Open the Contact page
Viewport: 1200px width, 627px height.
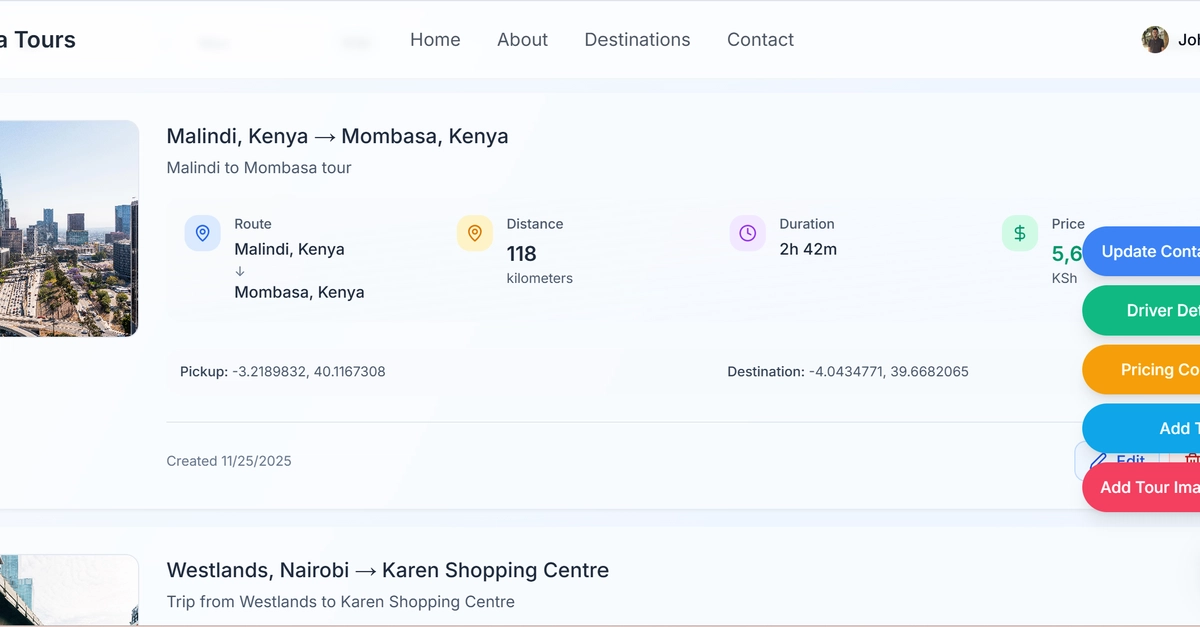coord(760,40)
